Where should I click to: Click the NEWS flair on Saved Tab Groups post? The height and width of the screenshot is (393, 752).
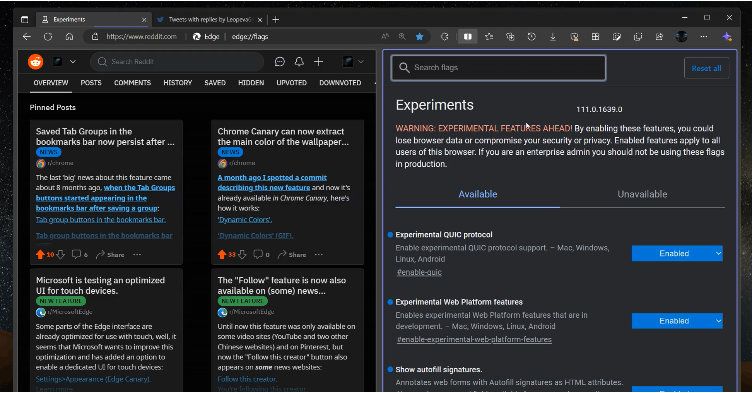tap(48, 152)
